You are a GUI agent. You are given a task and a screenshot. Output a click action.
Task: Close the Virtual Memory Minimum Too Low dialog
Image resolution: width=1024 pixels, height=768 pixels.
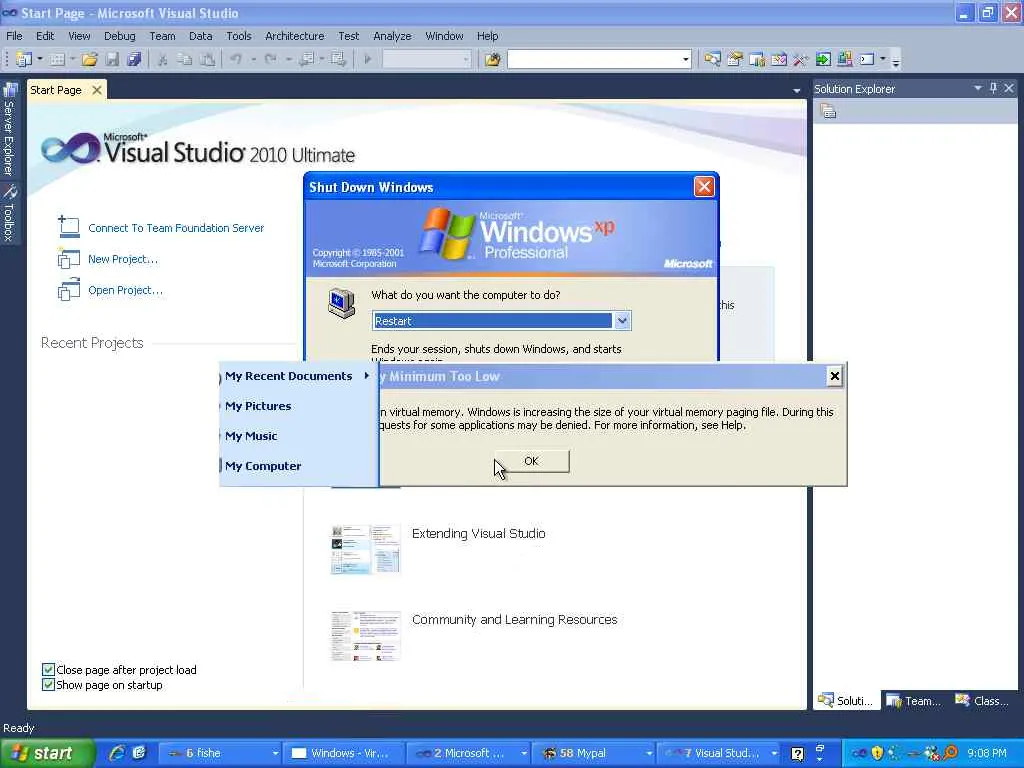pos(834,376)
